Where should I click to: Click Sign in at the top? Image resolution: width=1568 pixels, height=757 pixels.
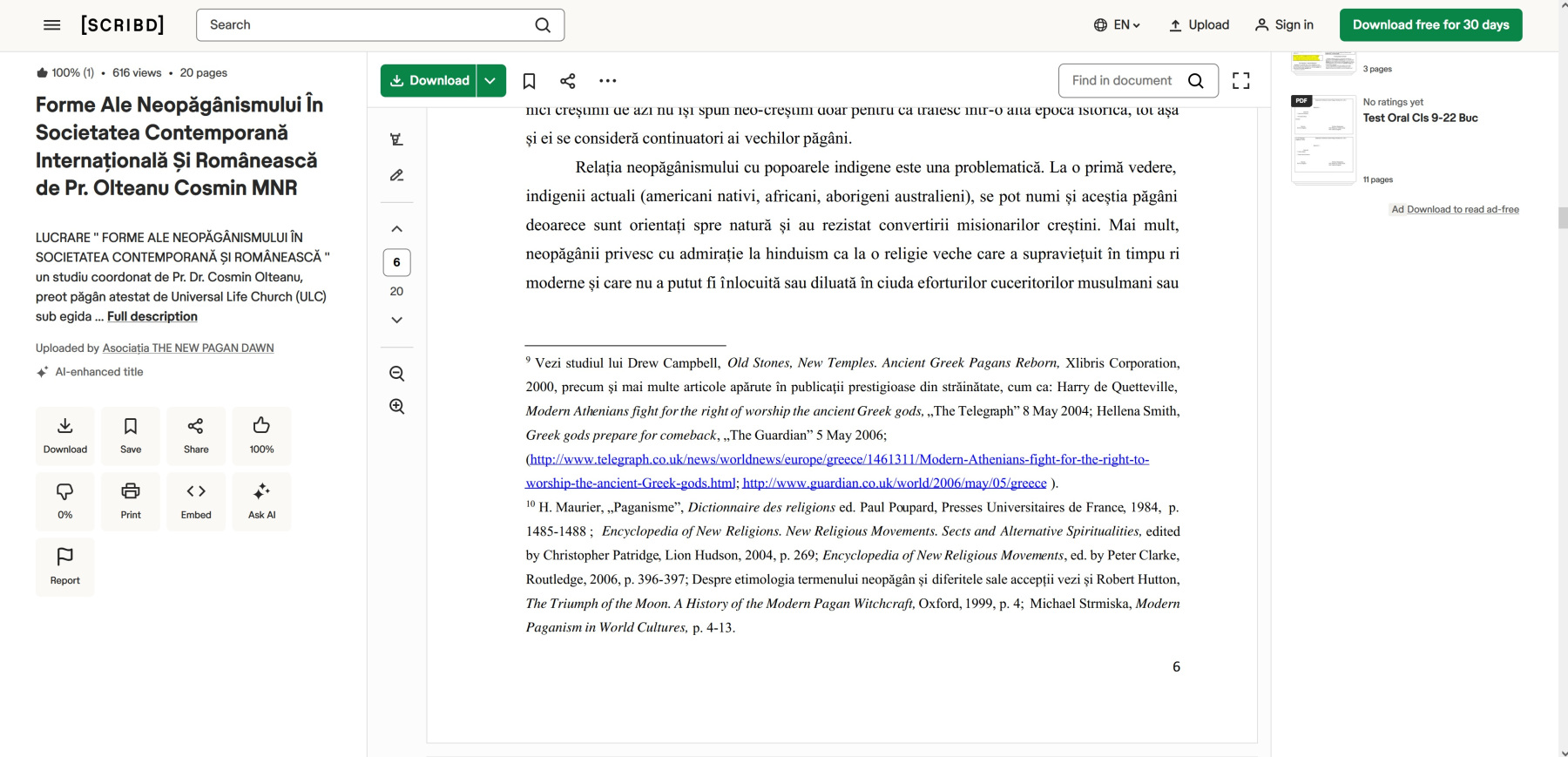coord(1284,25)
